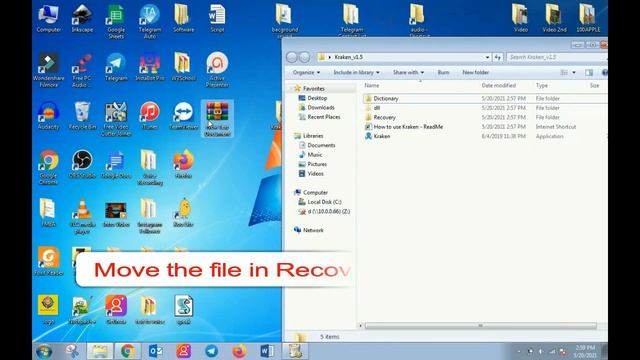The height and width of the screenshot is (360, 640).
Task: Open the Foxit Reader desktop shortcut
Action: click(49, 261)
